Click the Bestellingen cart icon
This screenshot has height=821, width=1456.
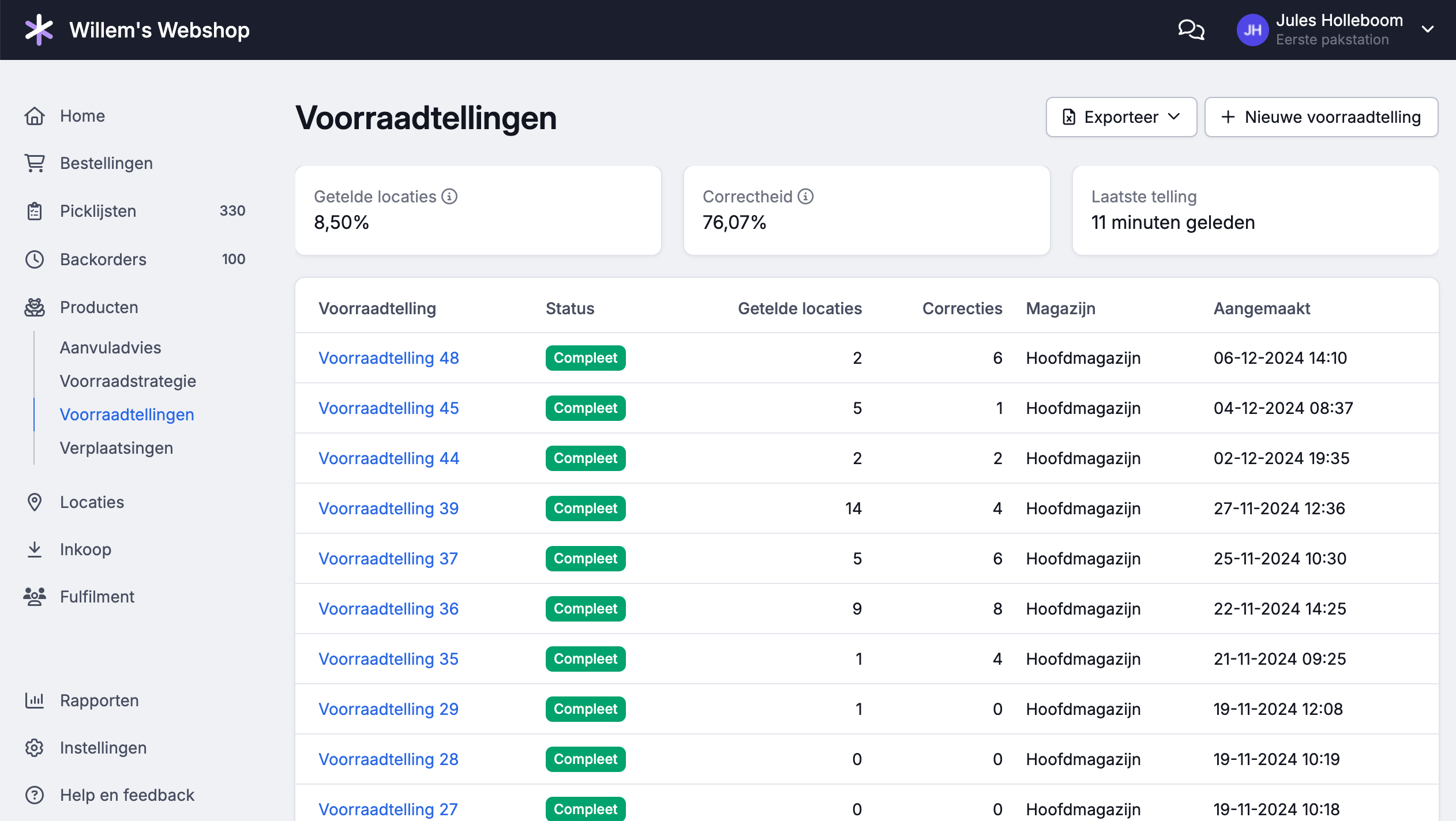pos(35,163)
